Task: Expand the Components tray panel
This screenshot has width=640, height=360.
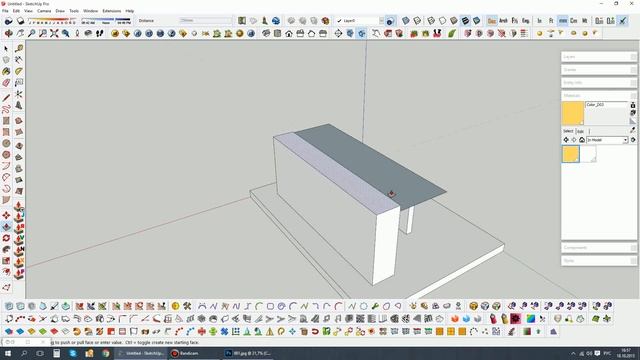Action: 599,248
